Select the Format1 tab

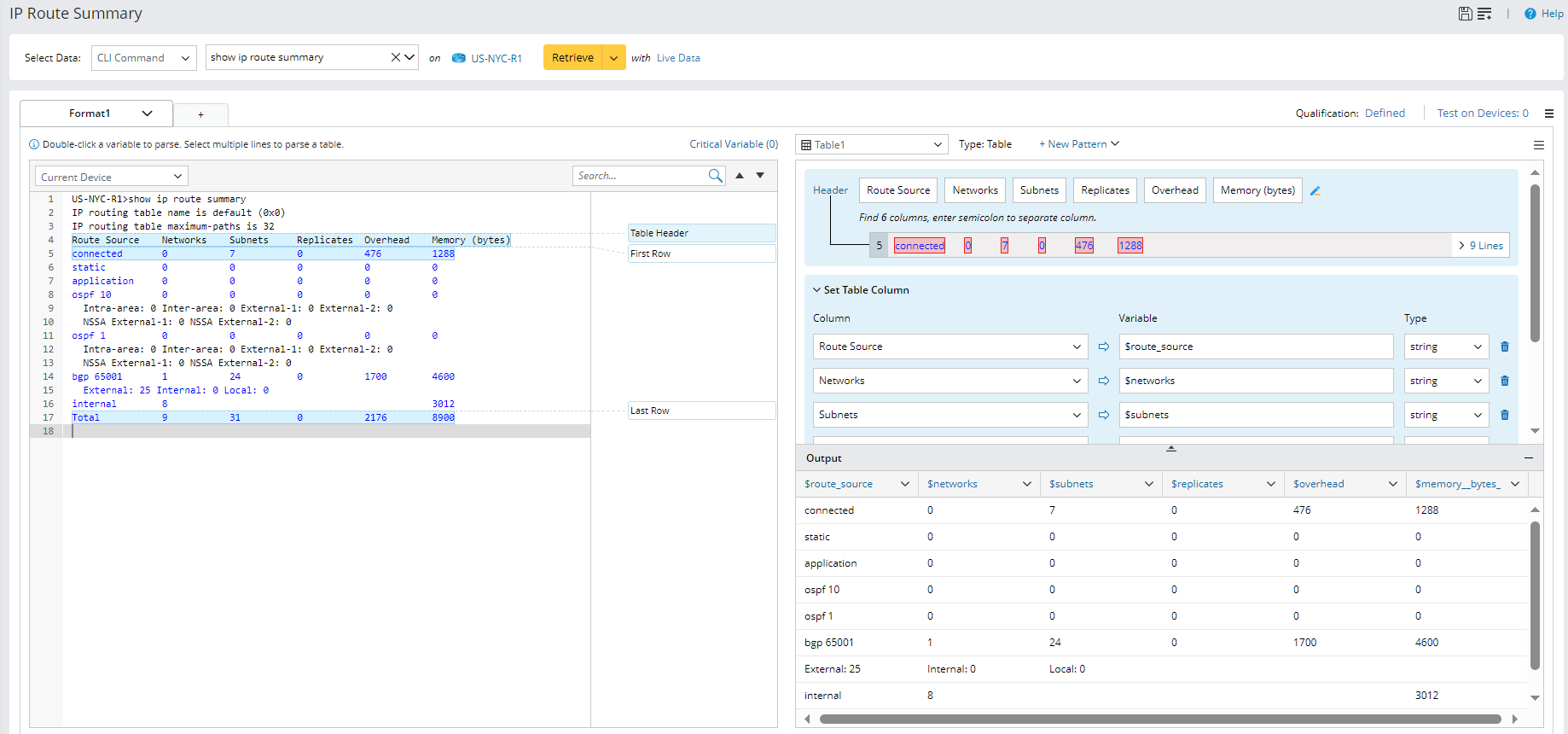click(90, 114)
